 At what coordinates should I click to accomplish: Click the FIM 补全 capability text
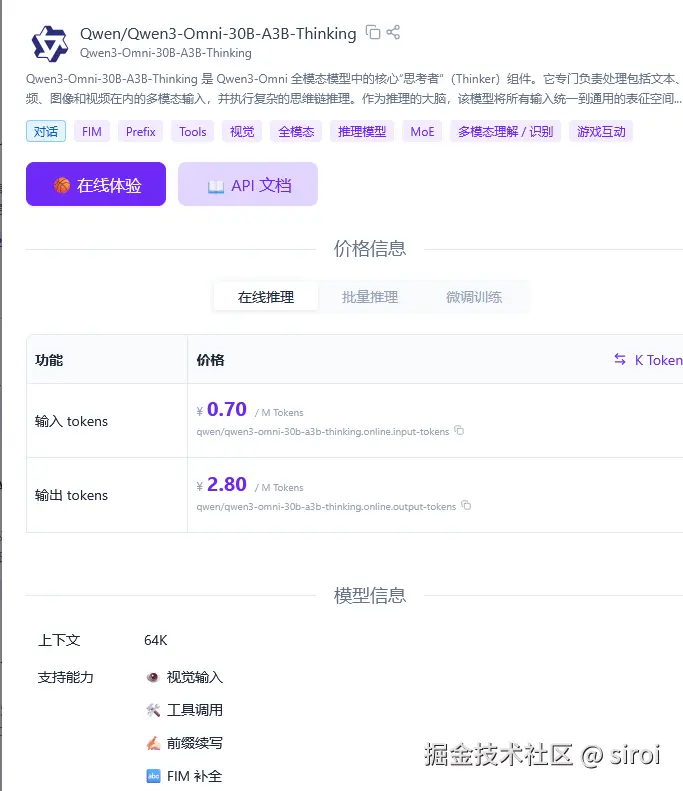[195, 776]
